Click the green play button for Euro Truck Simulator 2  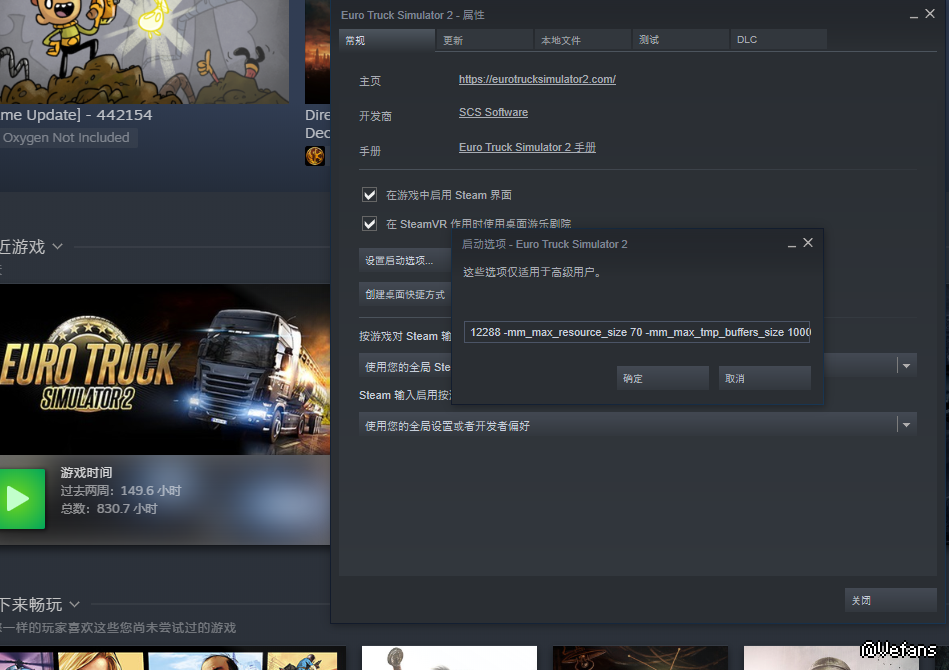[x=22, y=499]
